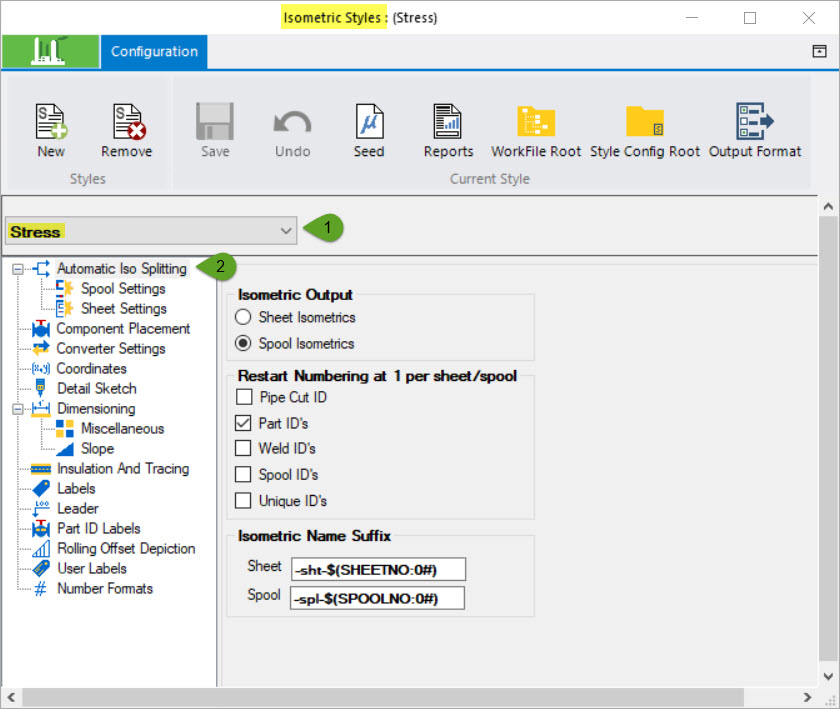840x709 pixels.
Task: Remove the current style
Action: [x=125, y=130]
